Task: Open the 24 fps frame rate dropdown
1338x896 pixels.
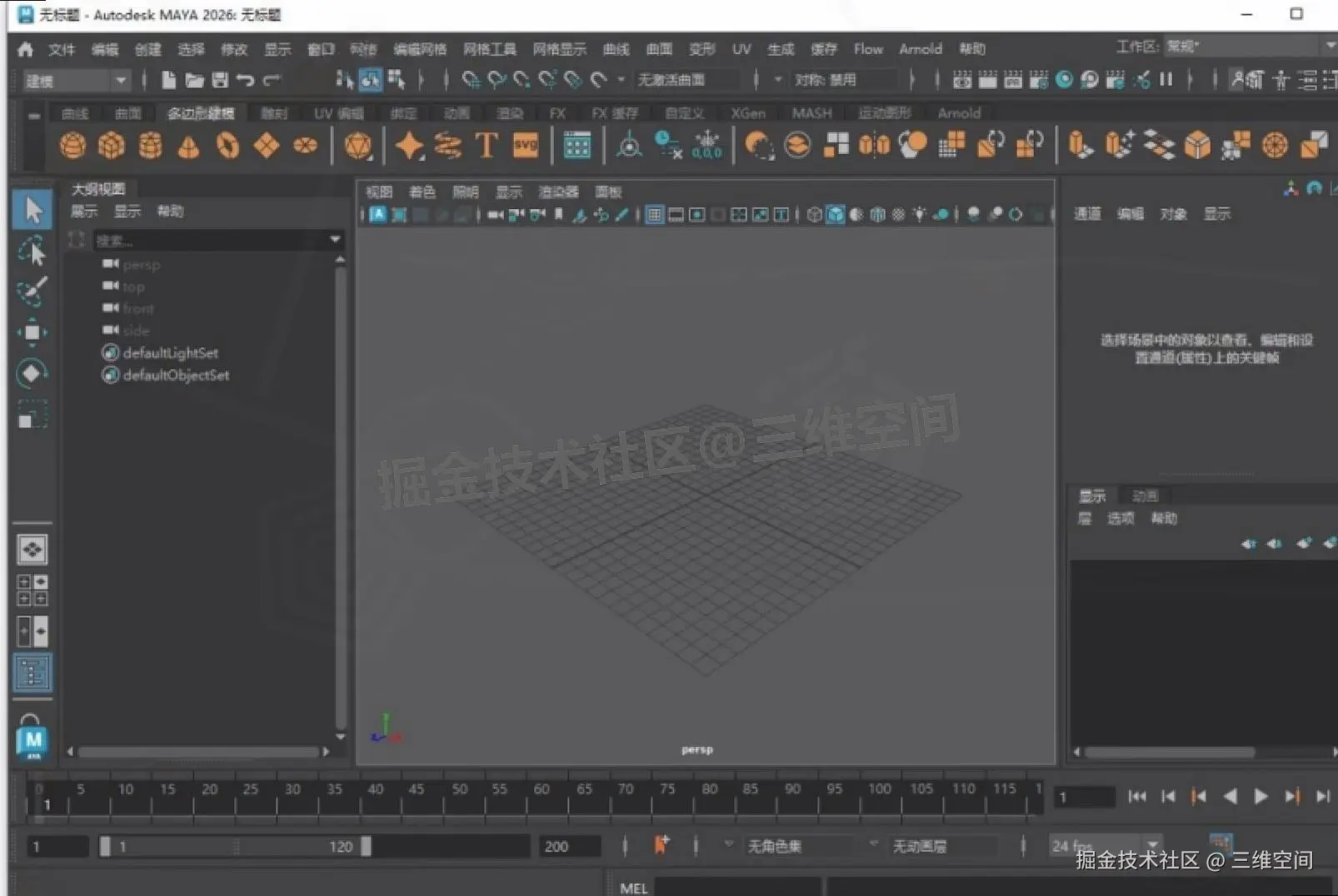Action: click(x=1152, y=845)
